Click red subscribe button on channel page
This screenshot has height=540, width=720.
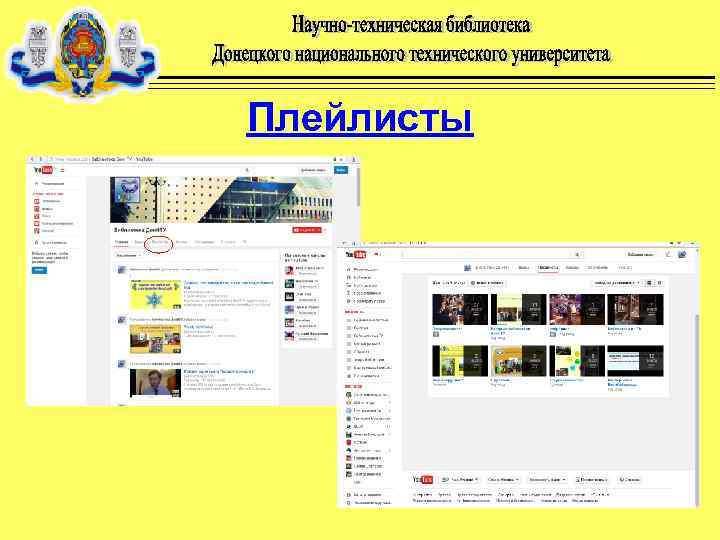tap(307, 230)
